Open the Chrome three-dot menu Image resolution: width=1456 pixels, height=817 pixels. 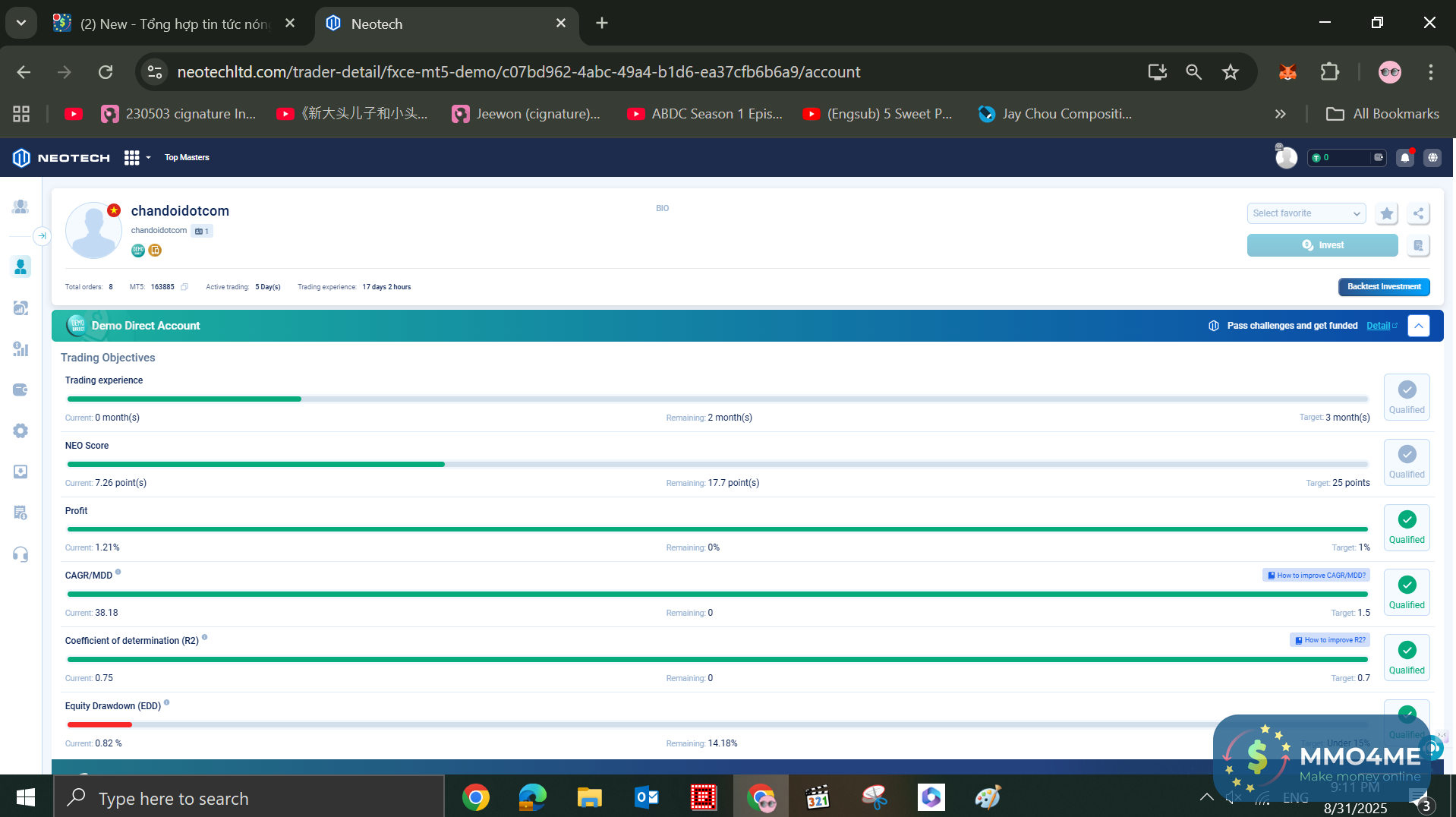(1431, 72)
